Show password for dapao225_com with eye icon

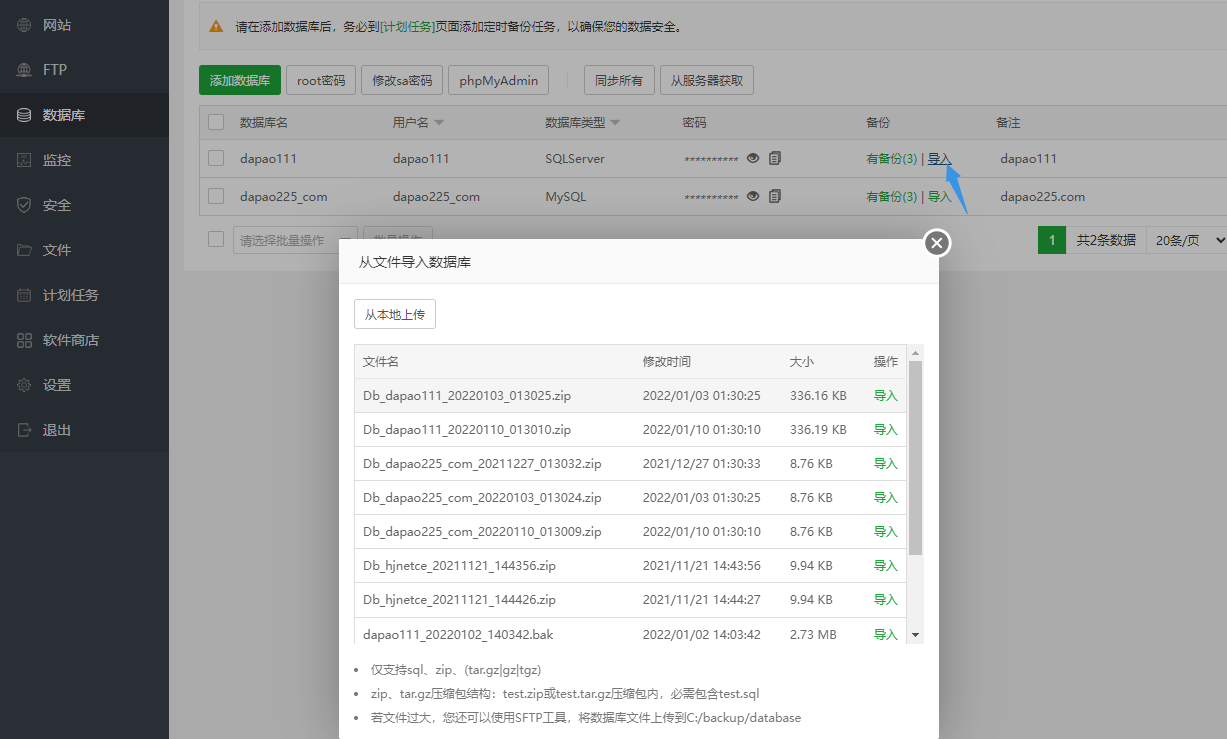pyautogui.click(x=753, y=196)
